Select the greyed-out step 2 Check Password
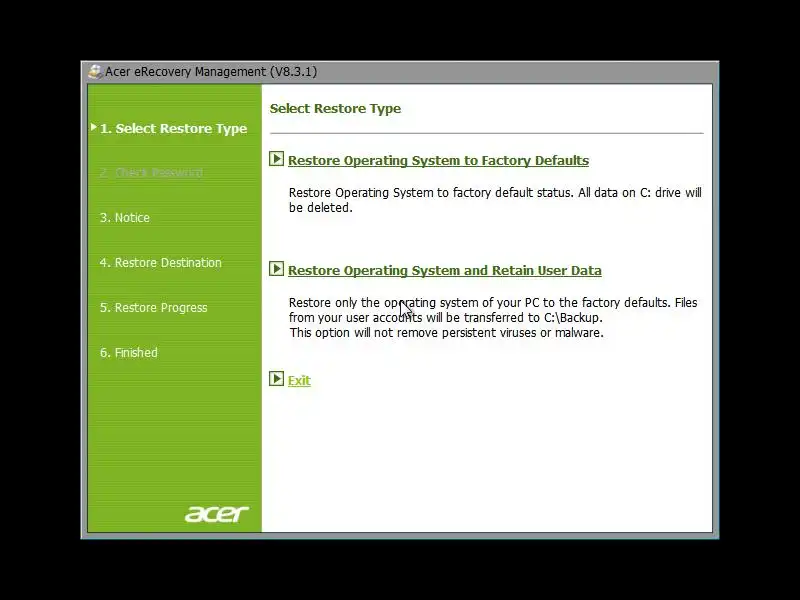Image resolution: width=800 pixels, height=600 pixels. (151, 172)
